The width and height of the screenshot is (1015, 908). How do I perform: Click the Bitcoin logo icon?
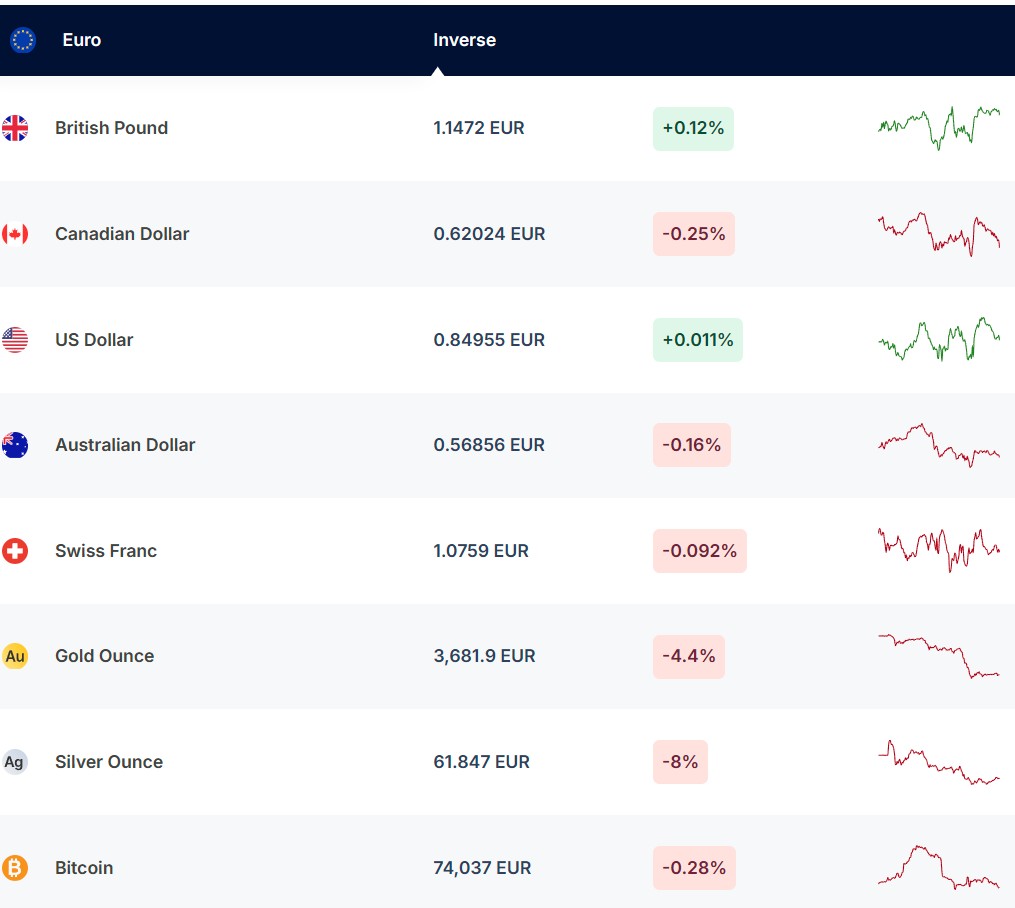[15, 868]
